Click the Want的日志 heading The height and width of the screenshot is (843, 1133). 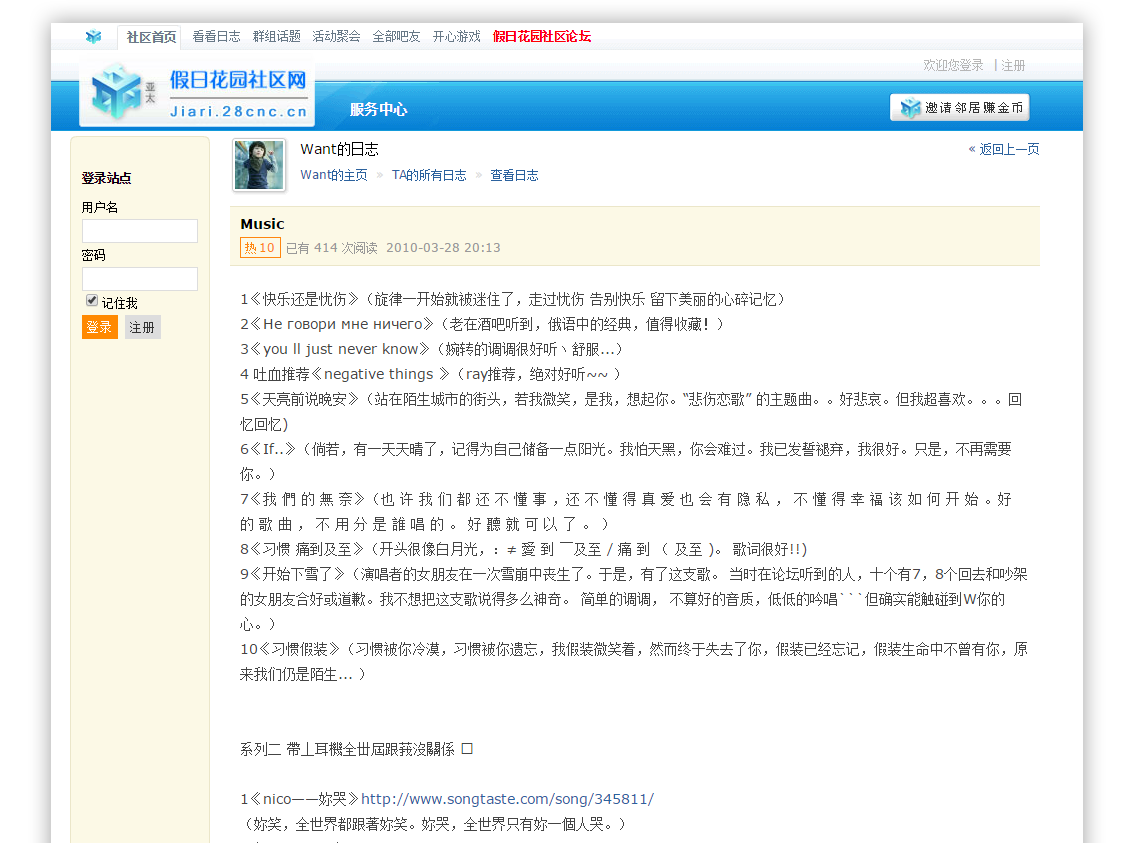click(x=340, y=149)
